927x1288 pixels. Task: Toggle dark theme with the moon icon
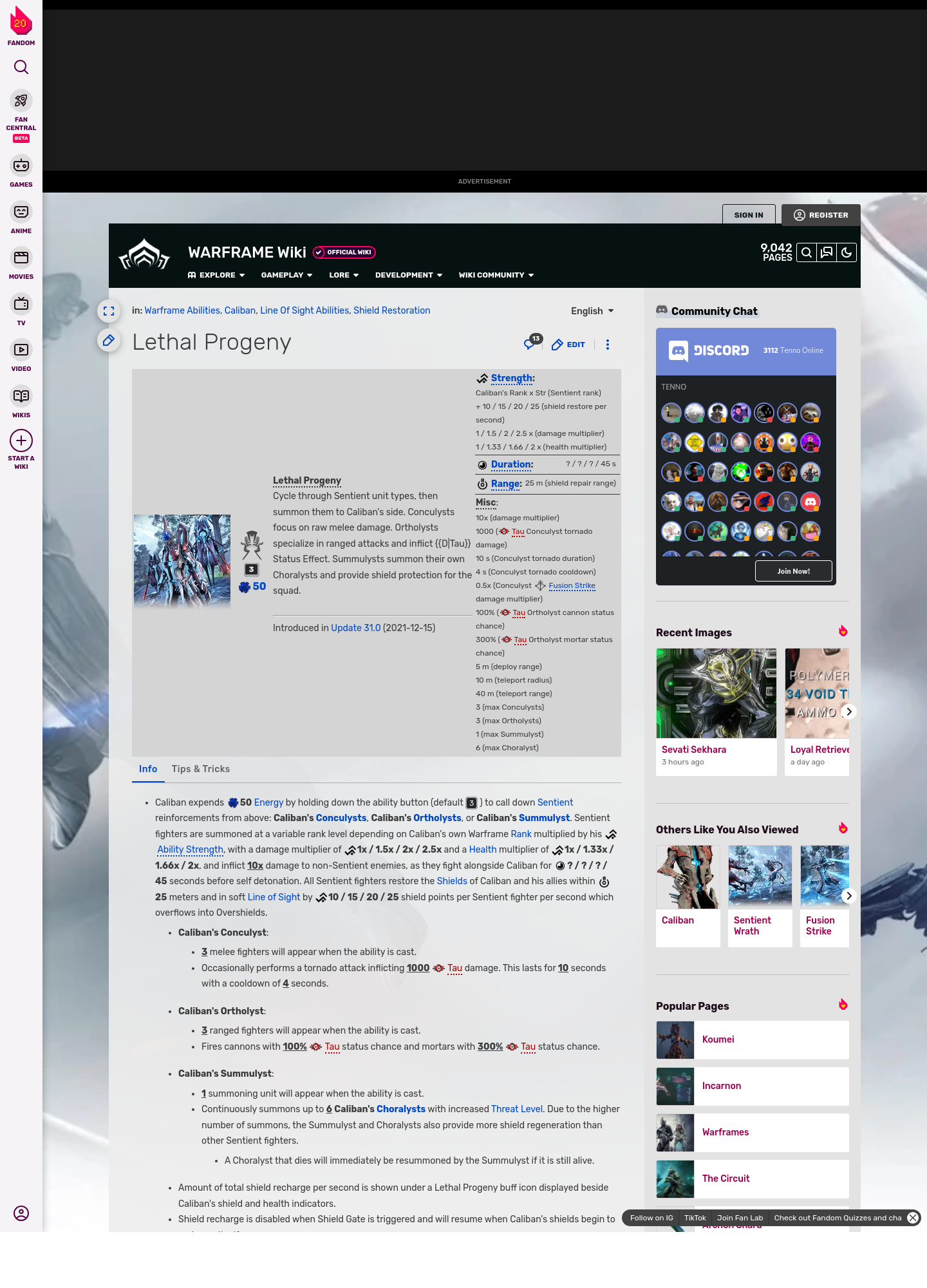pyautogui.click(x=847, y=252)
